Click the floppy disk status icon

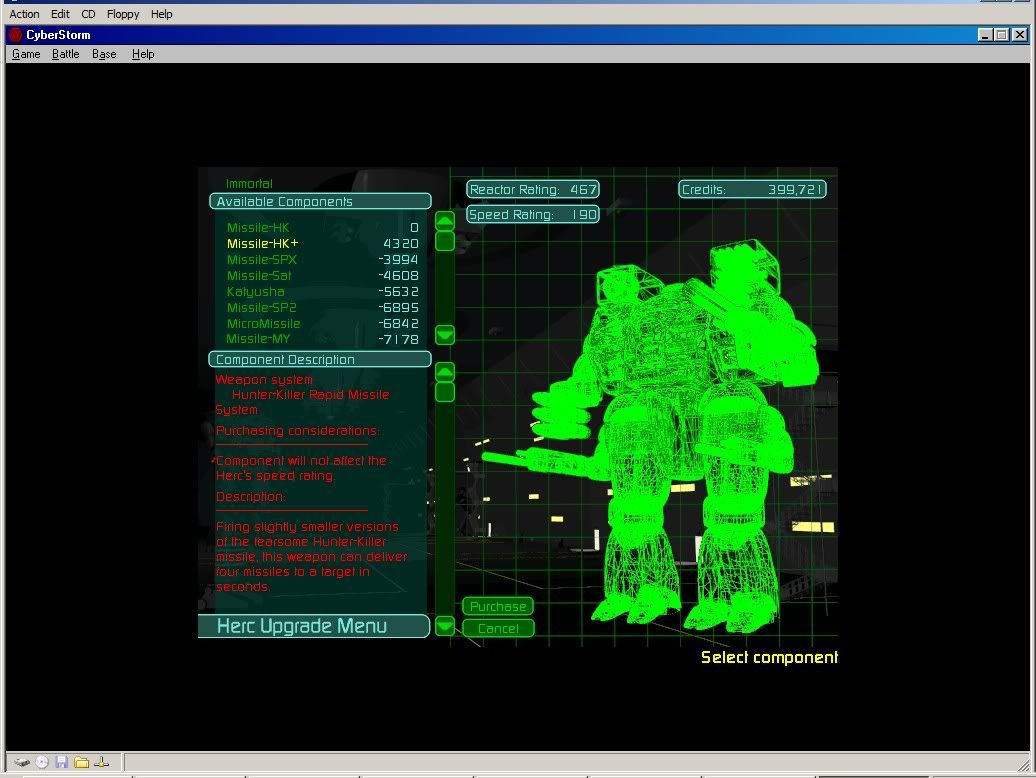tap(62, 762)
